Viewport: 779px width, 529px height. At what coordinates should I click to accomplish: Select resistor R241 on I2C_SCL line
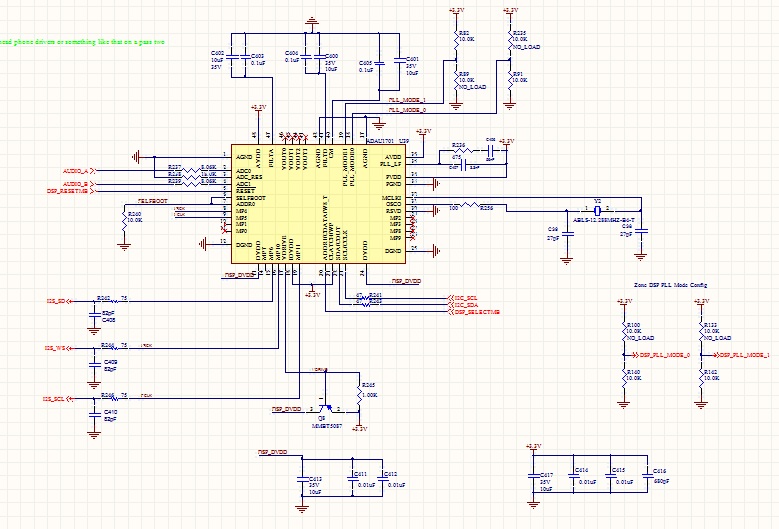365,298
